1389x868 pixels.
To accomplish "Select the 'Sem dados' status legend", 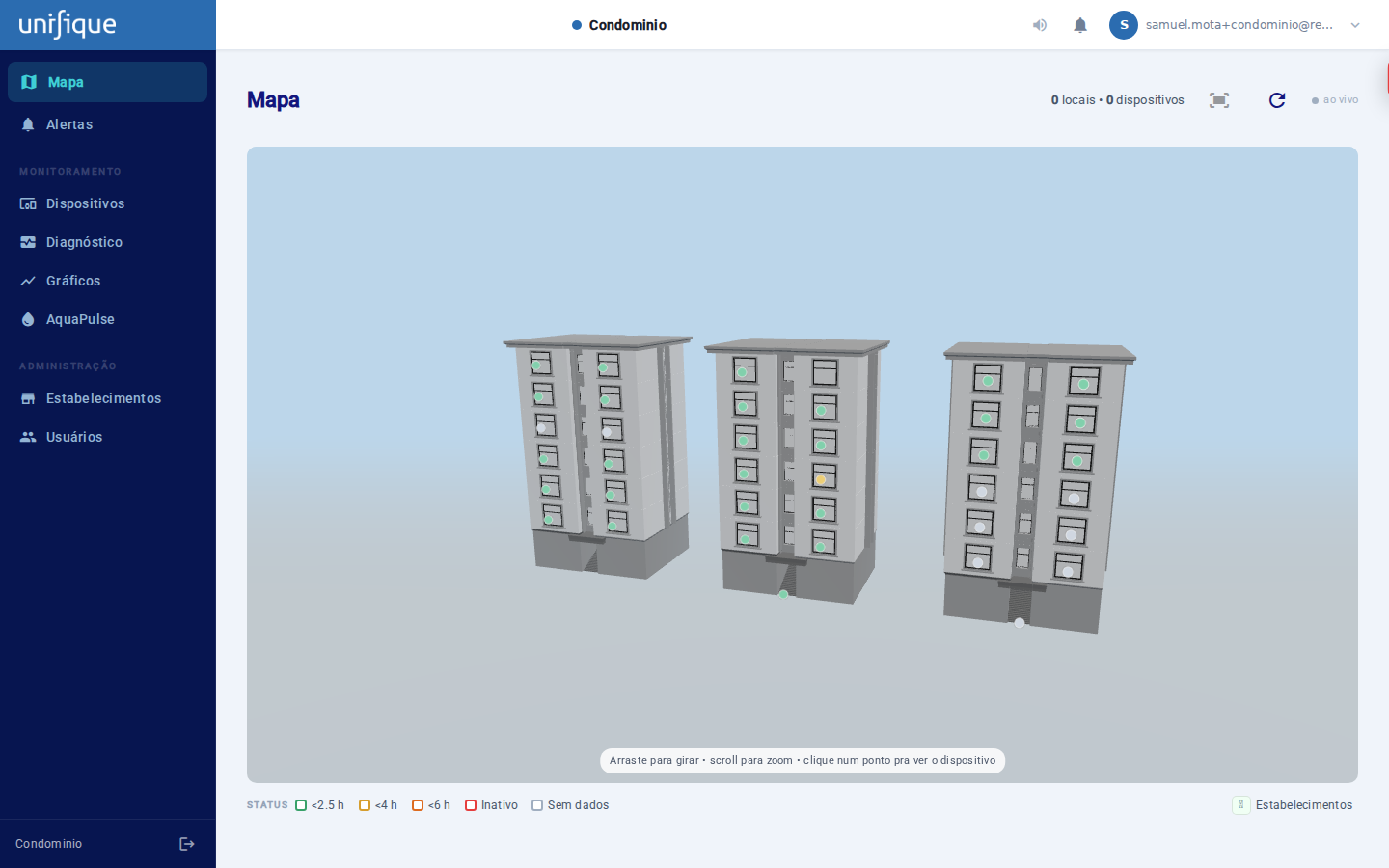I will 570,805.
